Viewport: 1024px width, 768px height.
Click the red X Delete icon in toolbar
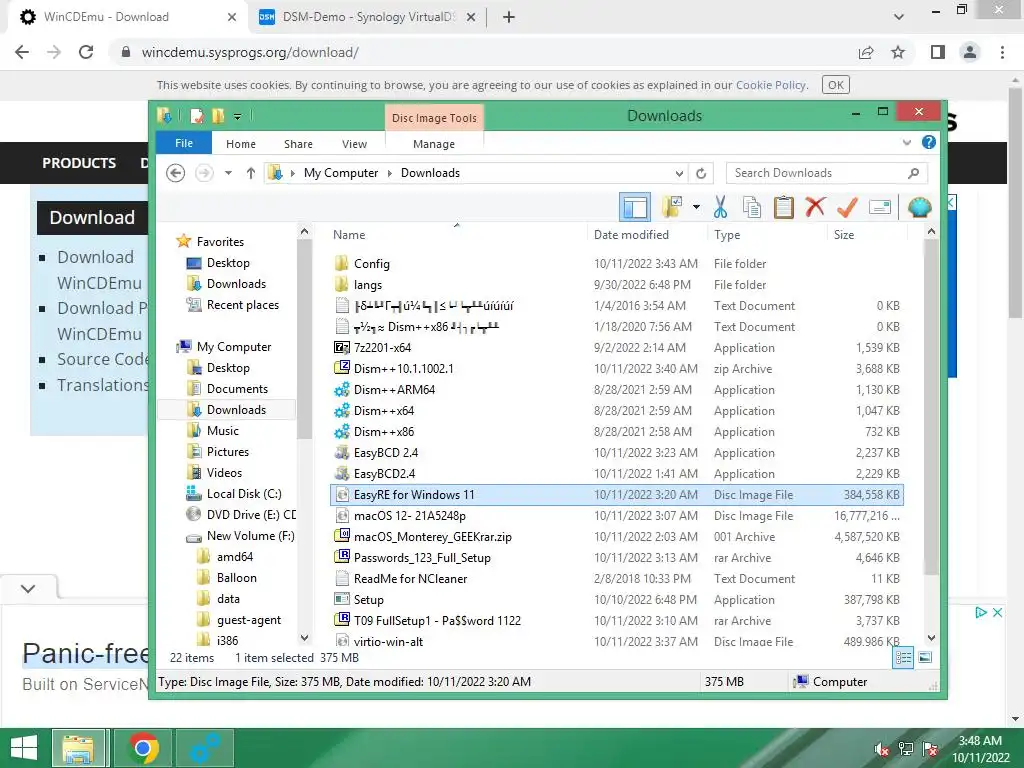815,207
